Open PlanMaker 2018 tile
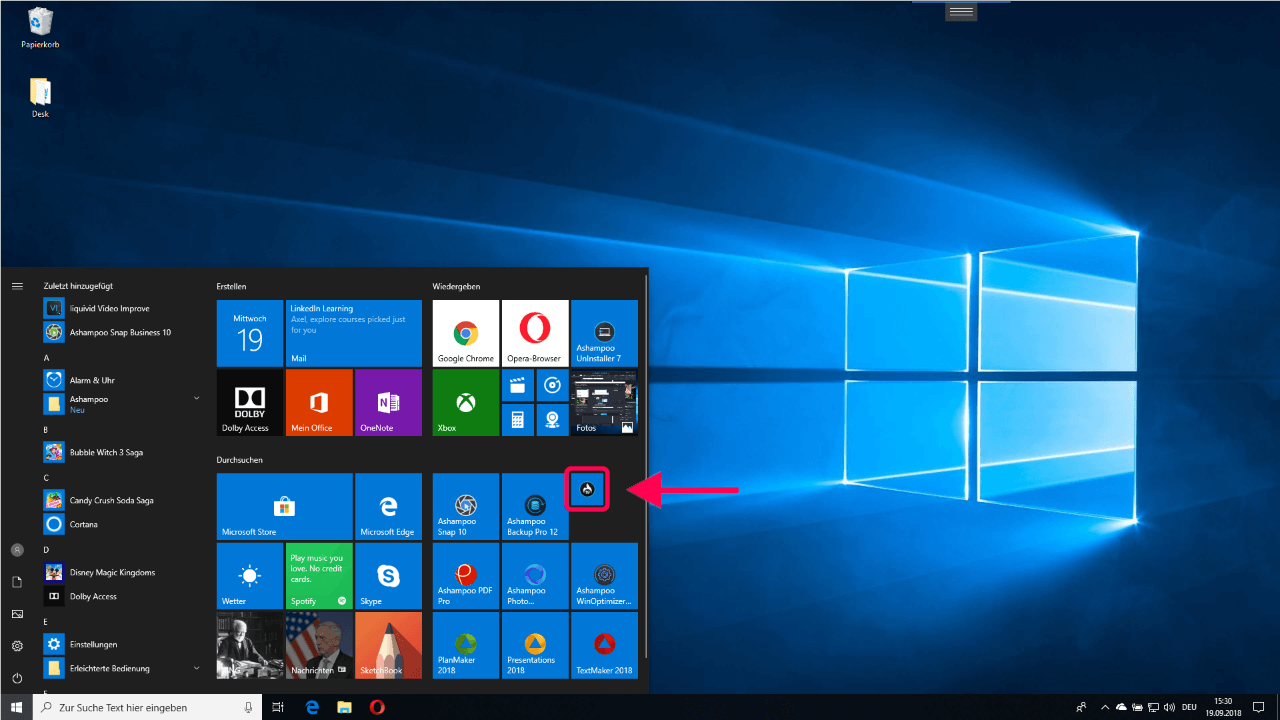 465,646
